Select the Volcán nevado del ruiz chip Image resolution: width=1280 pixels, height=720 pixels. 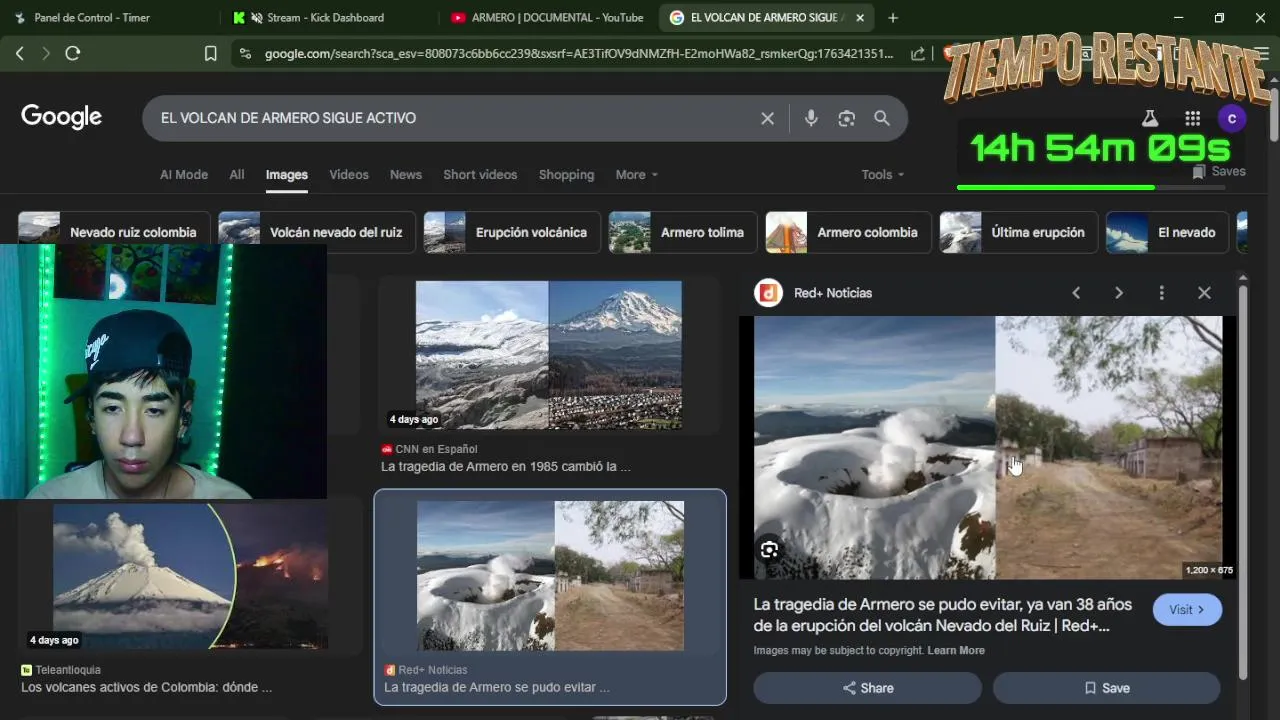[315, 232]
